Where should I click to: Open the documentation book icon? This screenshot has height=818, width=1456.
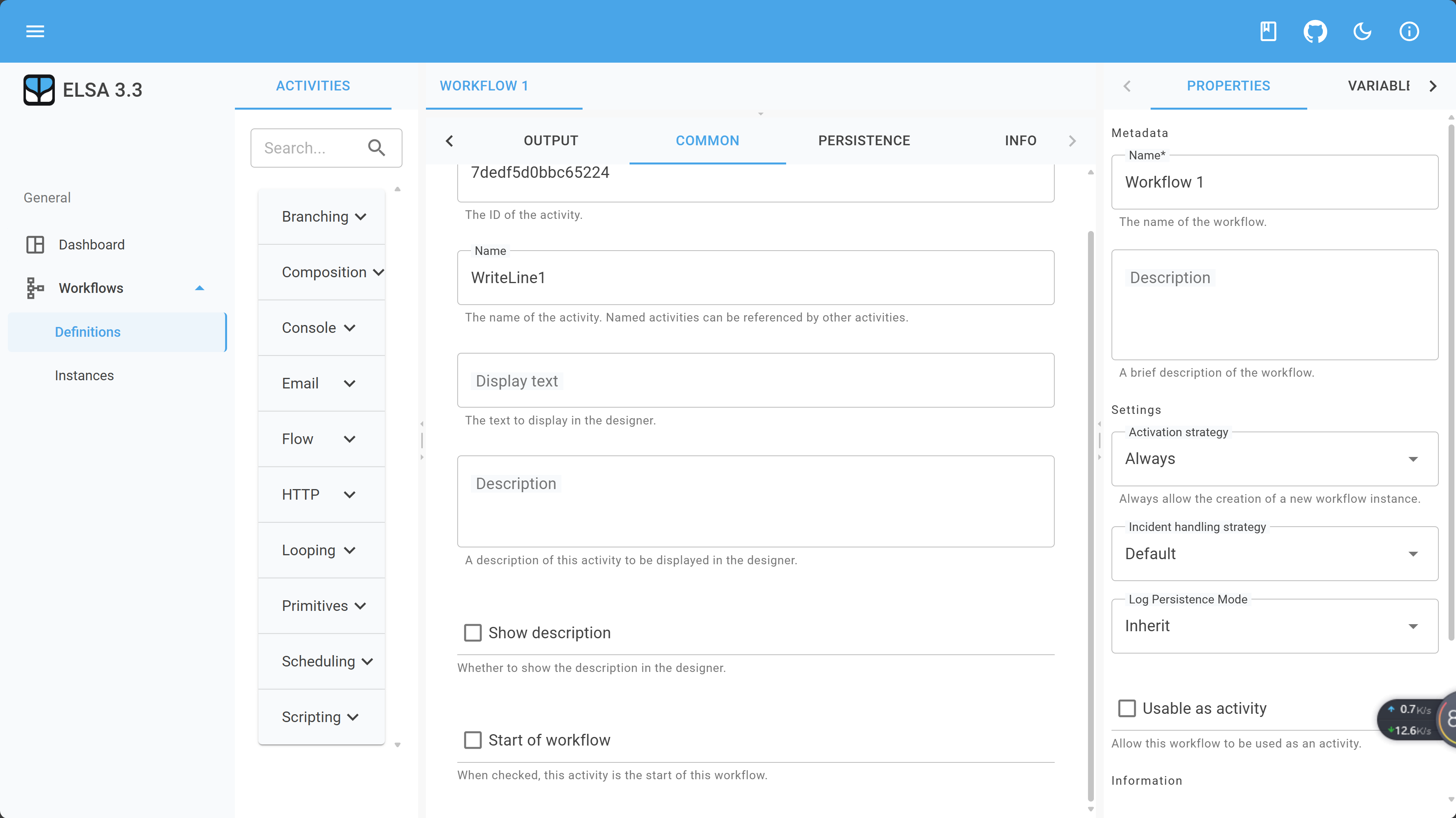click(1268, 31)
